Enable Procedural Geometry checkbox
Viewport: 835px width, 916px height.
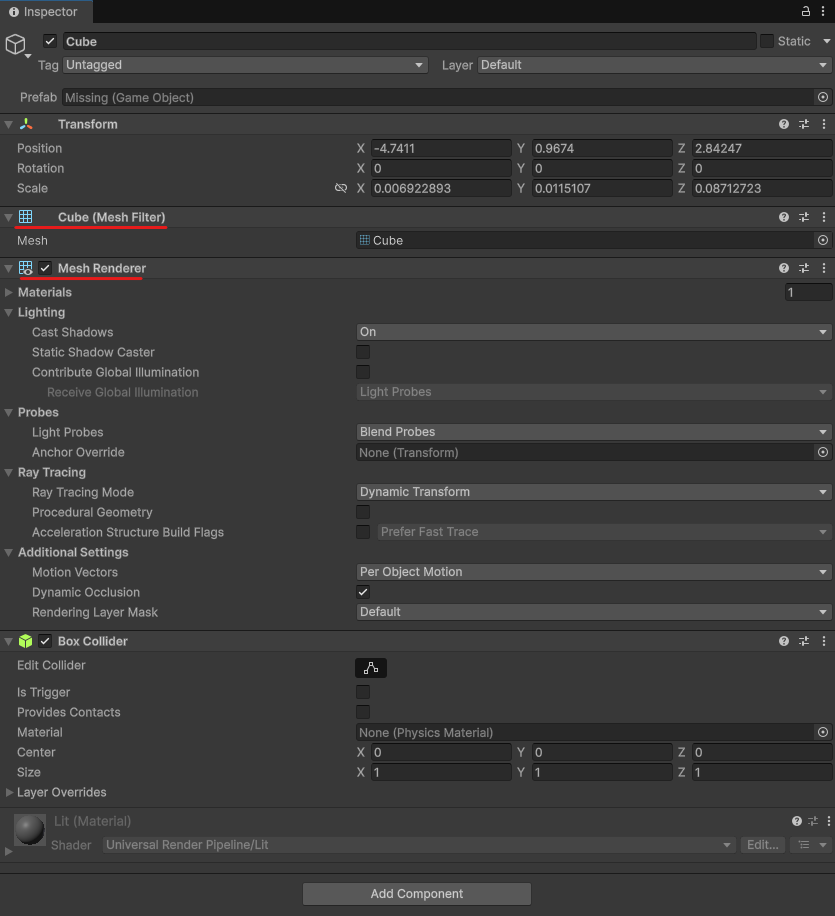pyautogui.click(x=363, y=512)
